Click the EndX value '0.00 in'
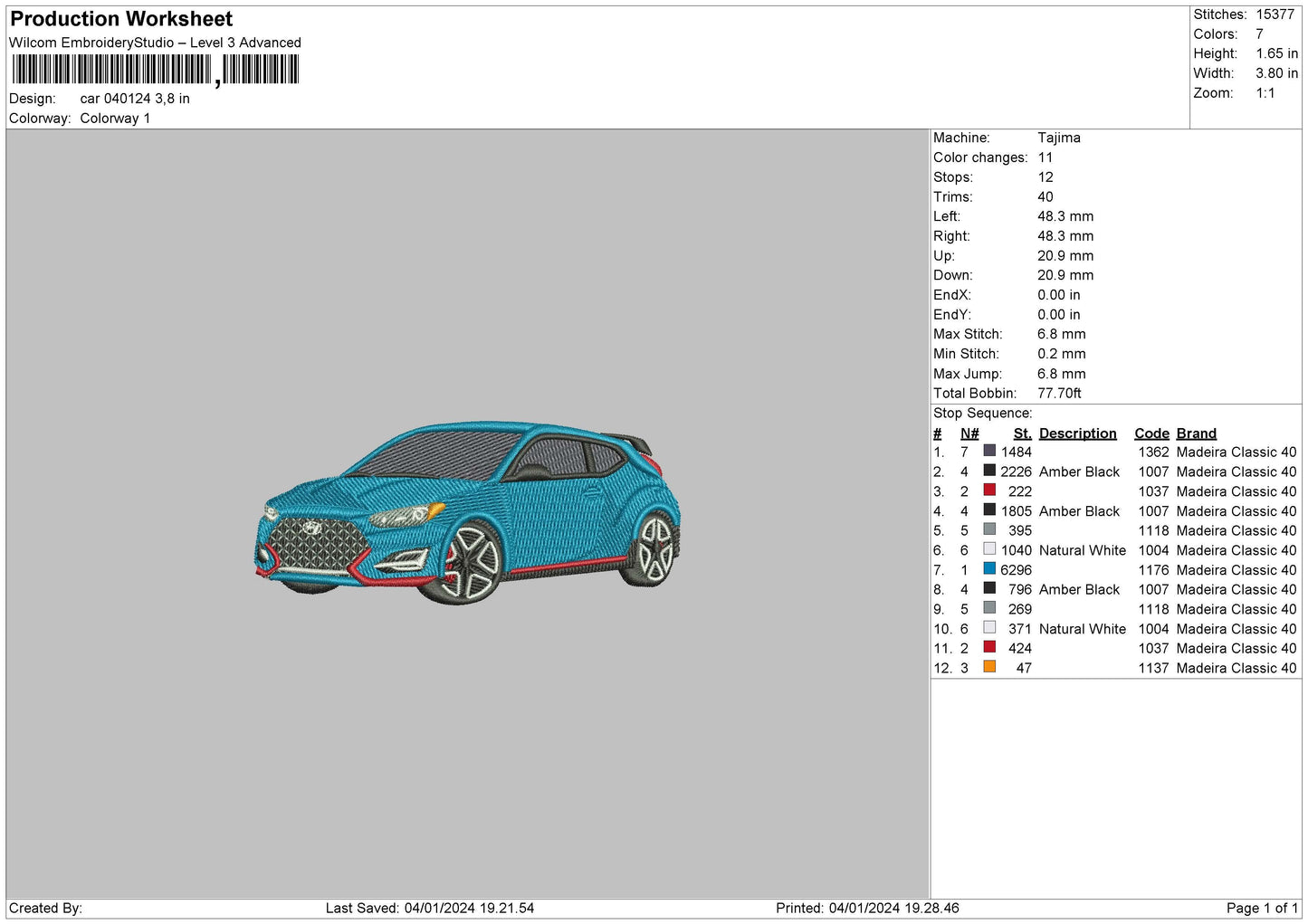 (x=1059, y=295)
